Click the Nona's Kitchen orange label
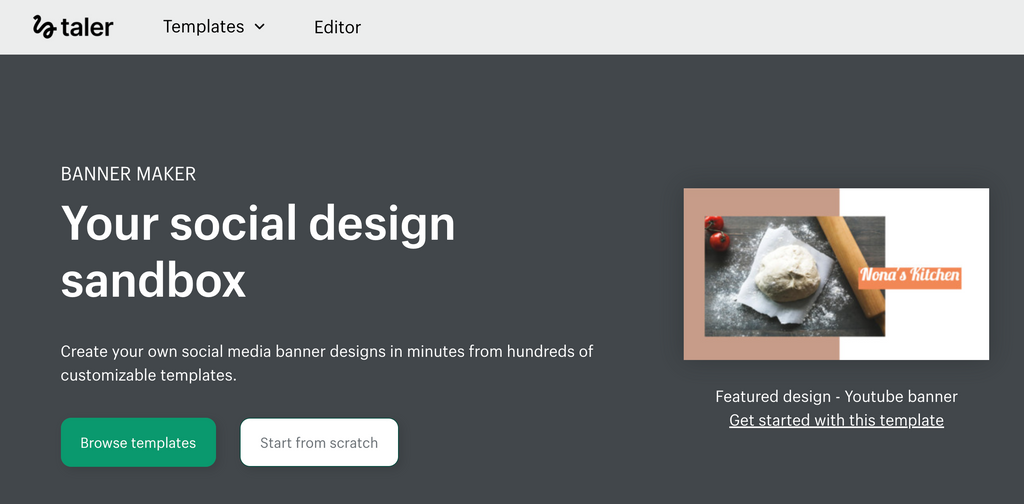Screen dimensions: 1024x504 pyautogui.click(x=910, y=276)
